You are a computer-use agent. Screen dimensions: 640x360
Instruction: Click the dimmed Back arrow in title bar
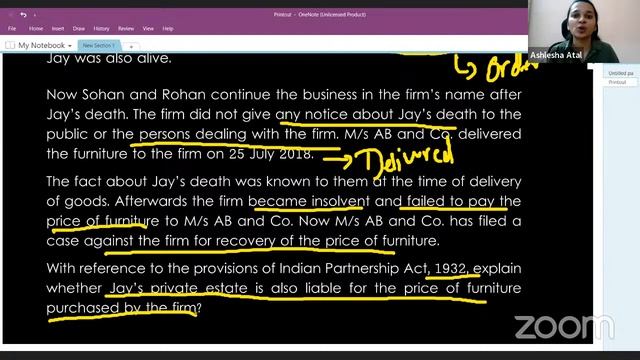click(x=11, y=15)
